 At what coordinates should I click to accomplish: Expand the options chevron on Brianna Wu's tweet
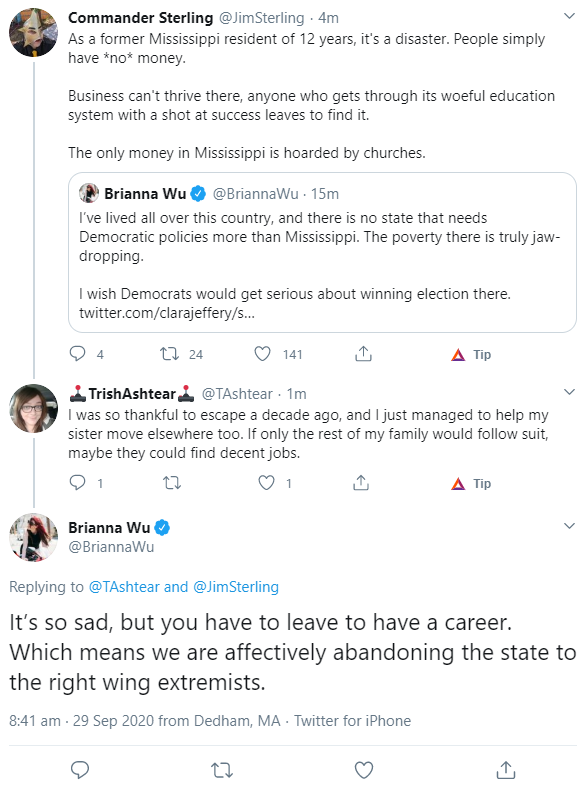tap(569, 526)
